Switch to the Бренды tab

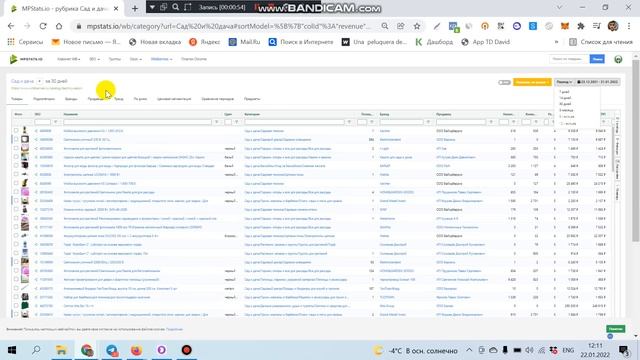tap(71, 99)
